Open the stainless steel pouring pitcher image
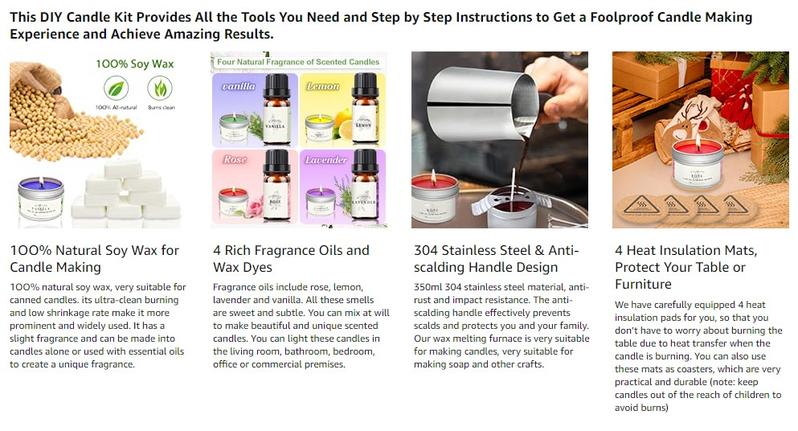798x431 pixels. [x=500, y=139]
